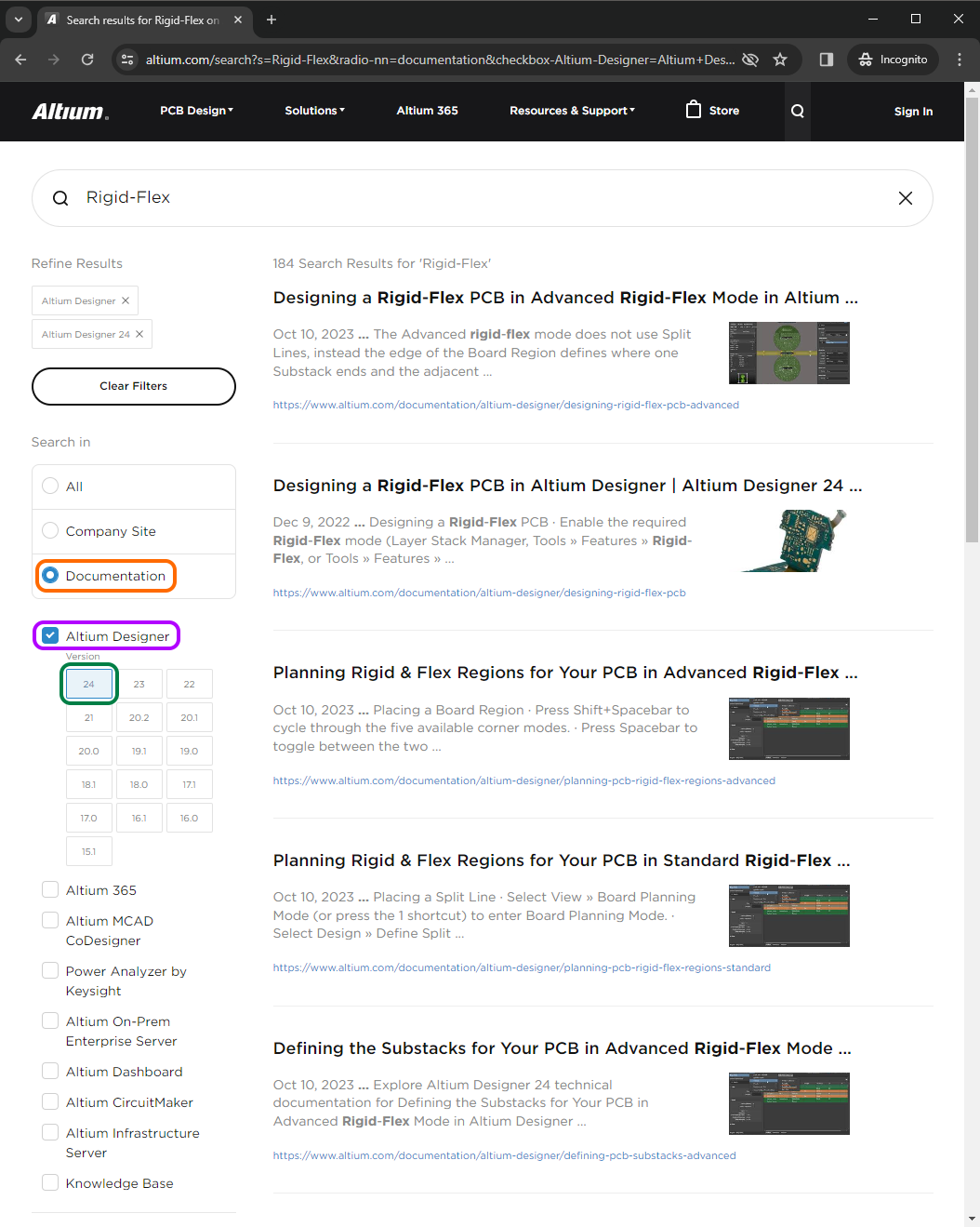
Task: Select the Company Site radio option
Action: (x=50, y=531)
